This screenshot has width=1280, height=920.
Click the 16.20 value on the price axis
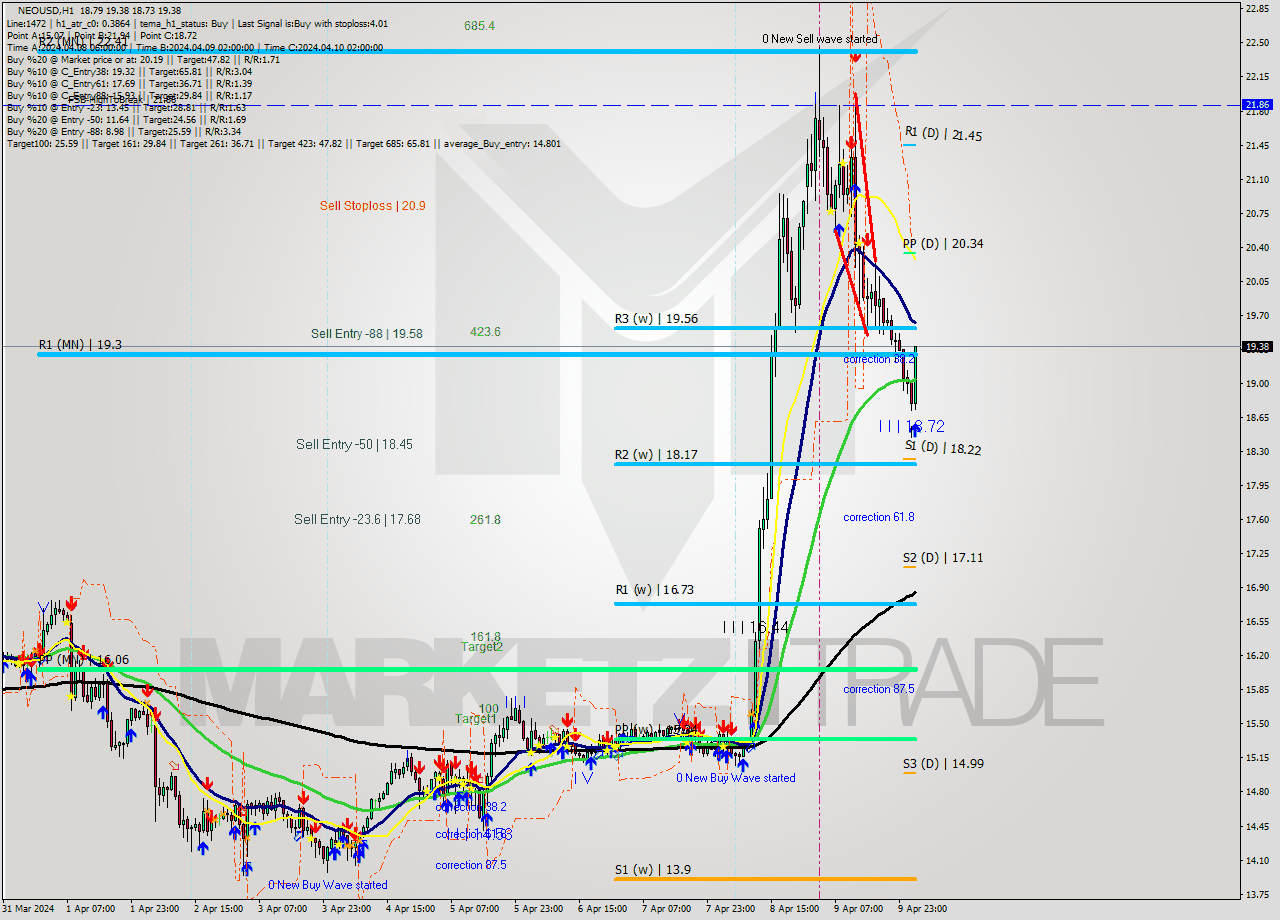pyautogui.click(x=1257, y=656)
